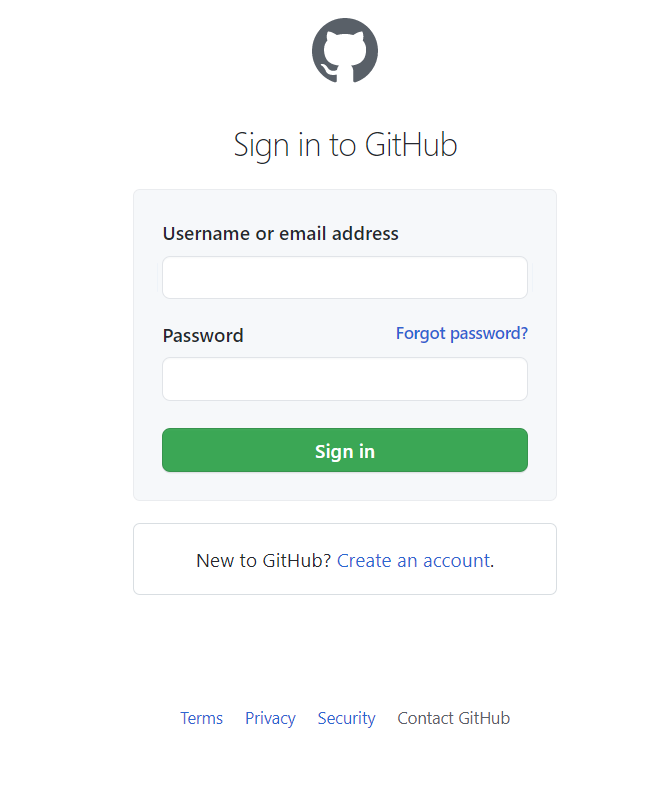Submit the login form with Sign in
The height and width of the screenshot is (805, 645).
pyautogui.click(x=345, y=450)
